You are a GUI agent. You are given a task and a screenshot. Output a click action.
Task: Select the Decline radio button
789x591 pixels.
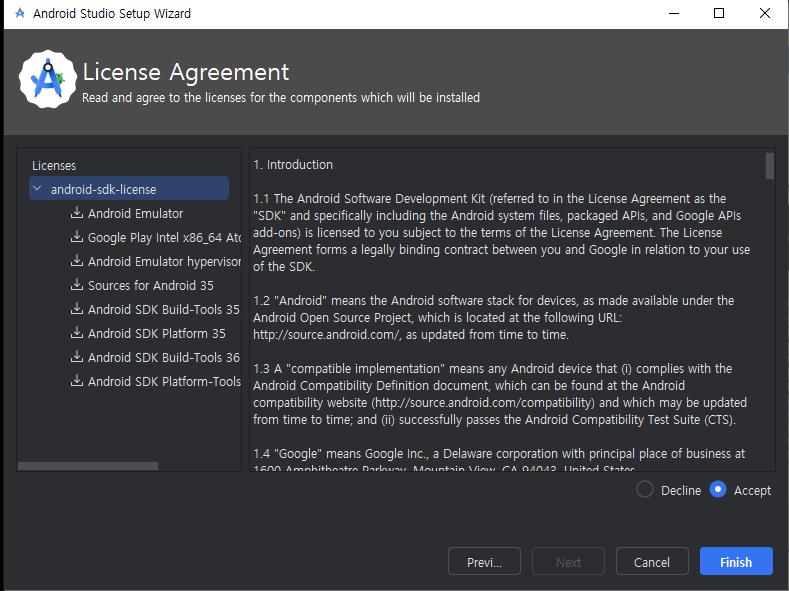tap(645, 489)
